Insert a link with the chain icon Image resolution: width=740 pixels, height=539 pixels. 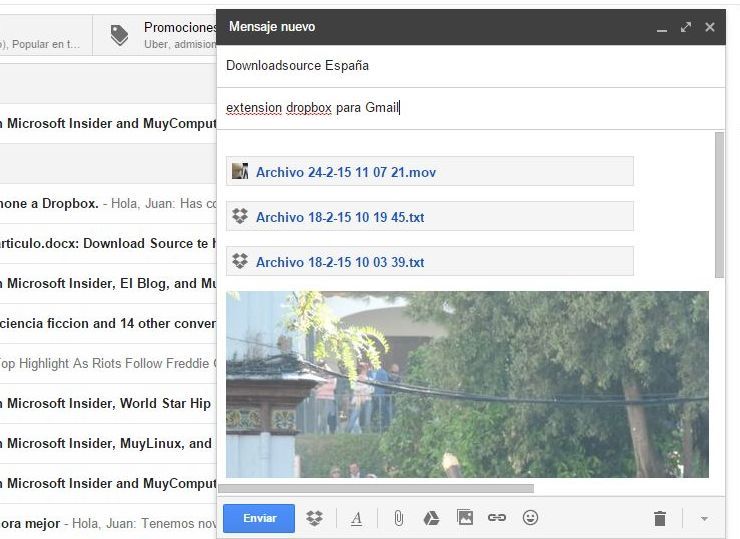[496, 518]
